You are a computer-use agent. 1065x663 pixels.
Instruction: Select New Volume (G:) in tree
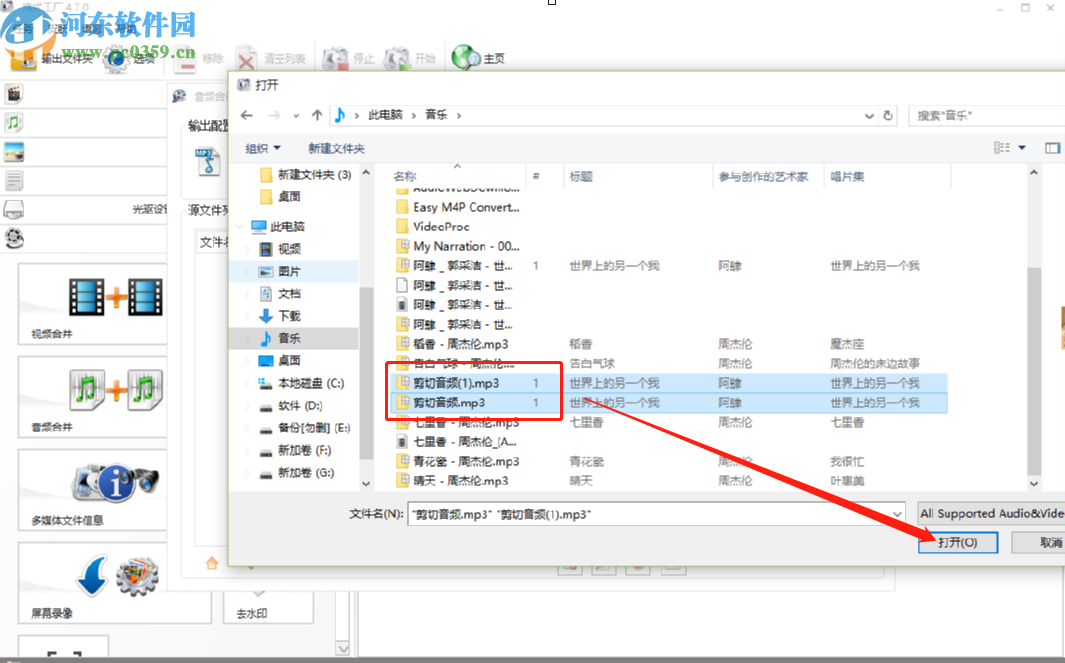tap(306, 473)
